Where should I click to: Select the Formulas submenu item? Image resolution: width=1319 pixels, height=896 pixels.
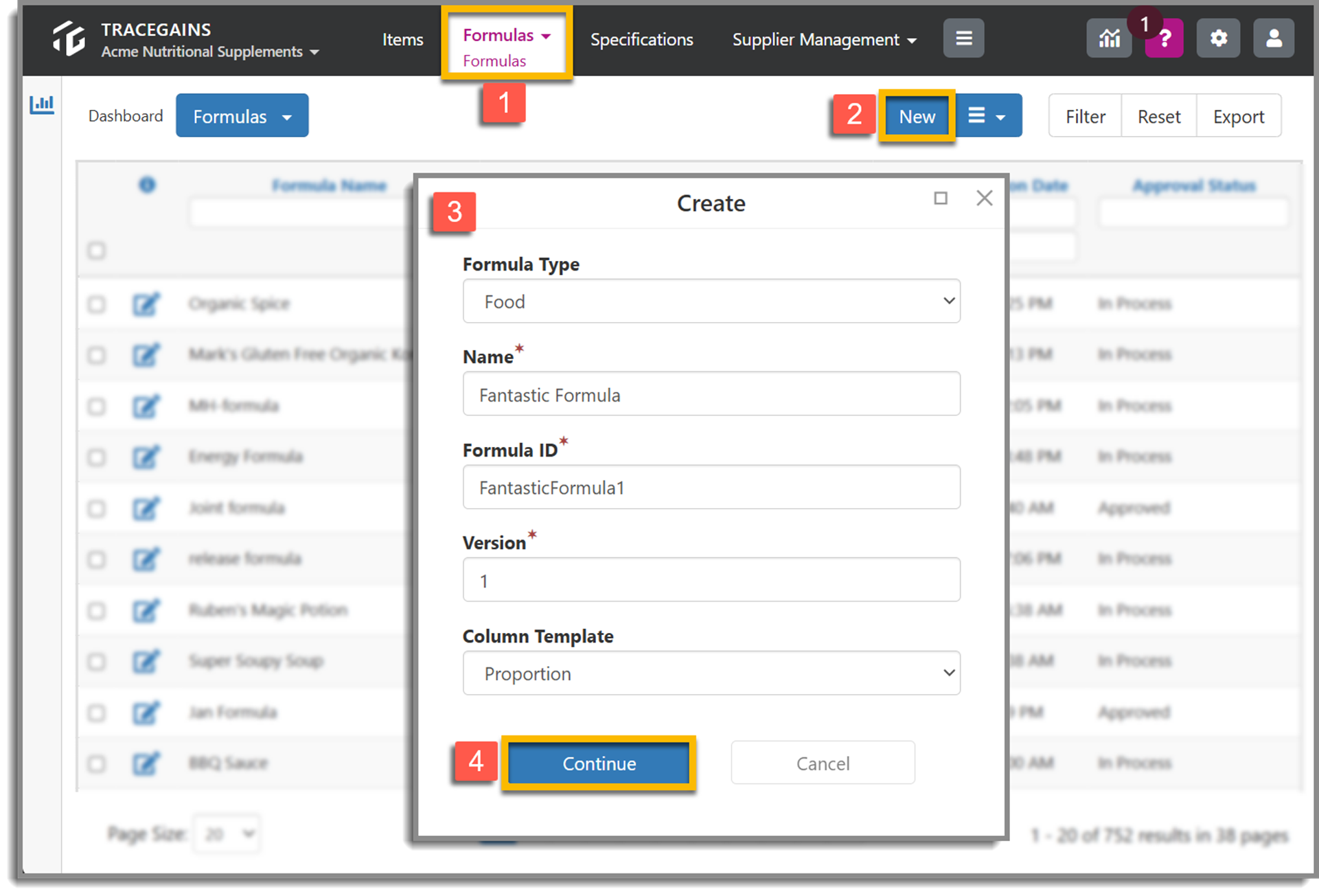(x=494, y=61)
